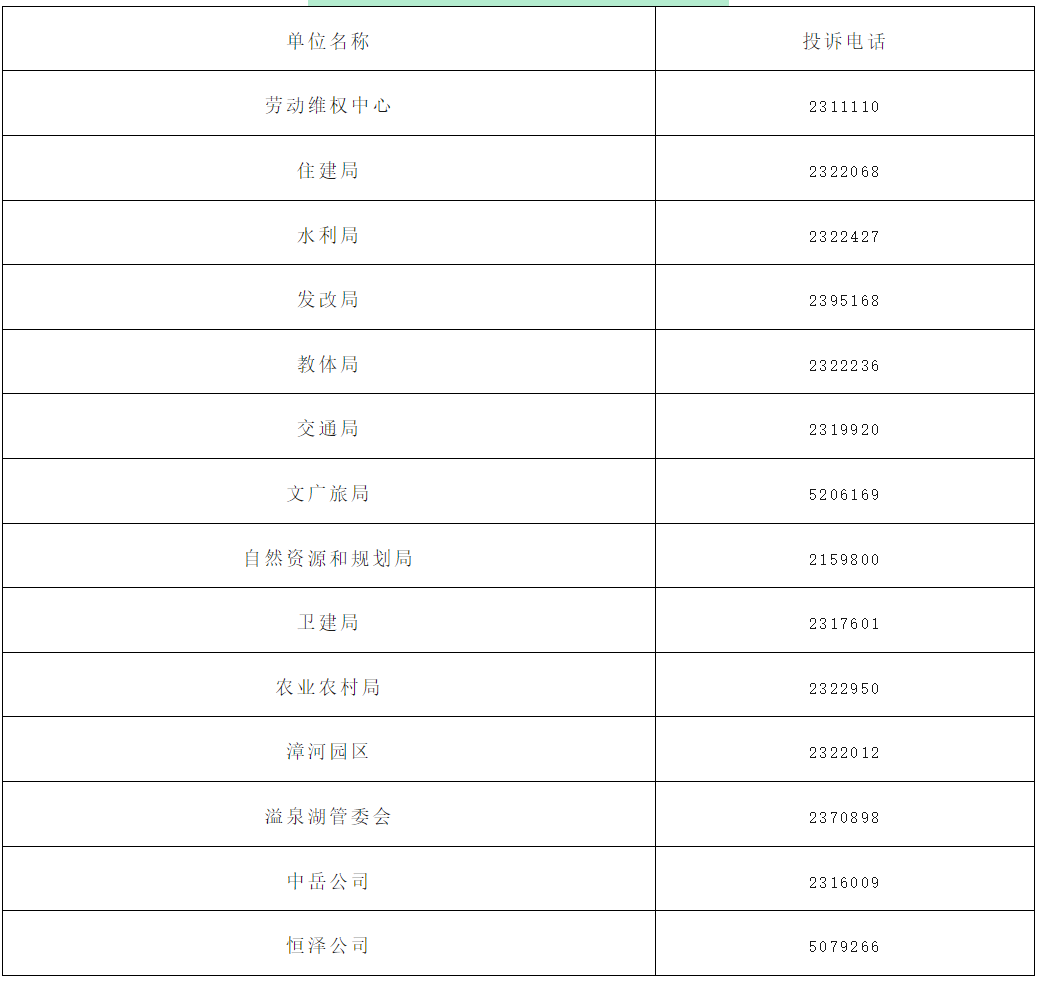The height and width of the screenshot is (985, 1043).
Task: Select the 发改局 cell
Action: click(x=328, y=299)
